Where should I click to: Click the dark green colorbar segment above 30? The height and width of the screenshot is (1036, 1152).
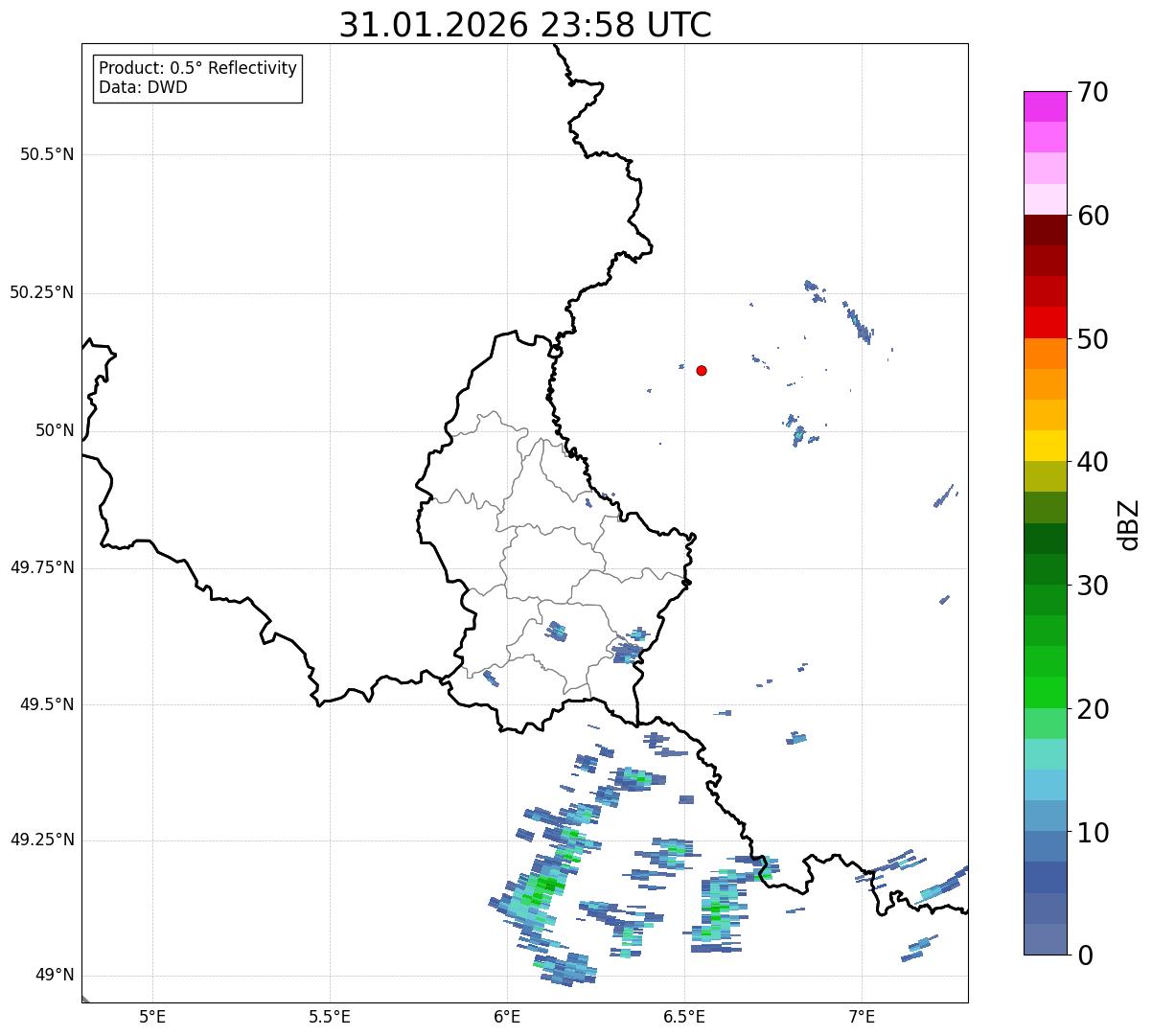click(1046, 569)
